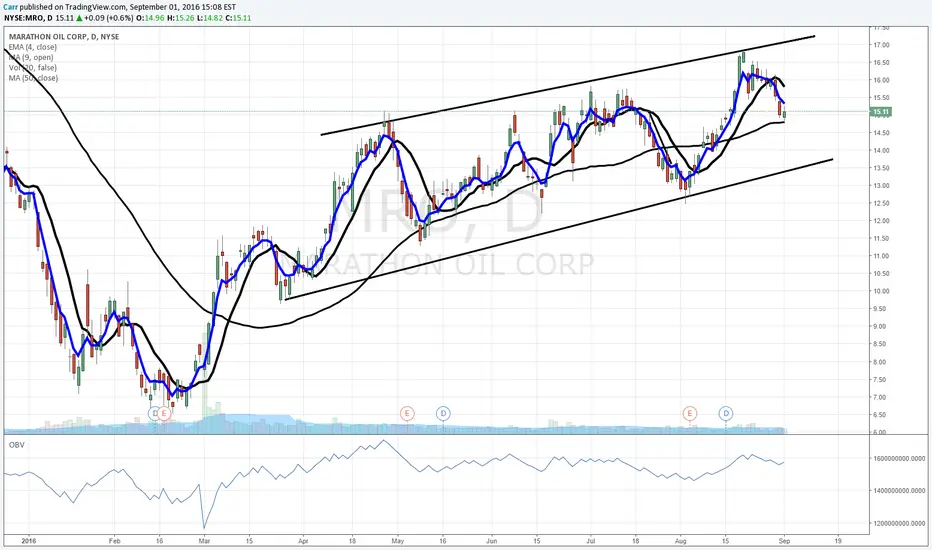
Task: Click the 1600000000.0000 OBV axis label
Action: click(899, 458)
